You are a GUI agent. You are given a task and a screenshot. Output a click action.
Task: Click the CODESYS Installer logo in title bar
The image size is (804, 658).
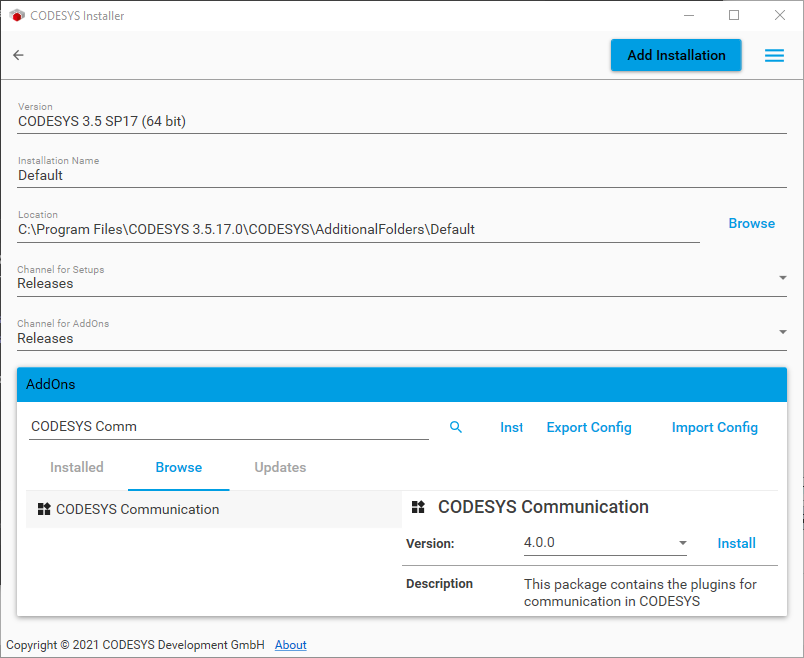click(x=16, y=16)
